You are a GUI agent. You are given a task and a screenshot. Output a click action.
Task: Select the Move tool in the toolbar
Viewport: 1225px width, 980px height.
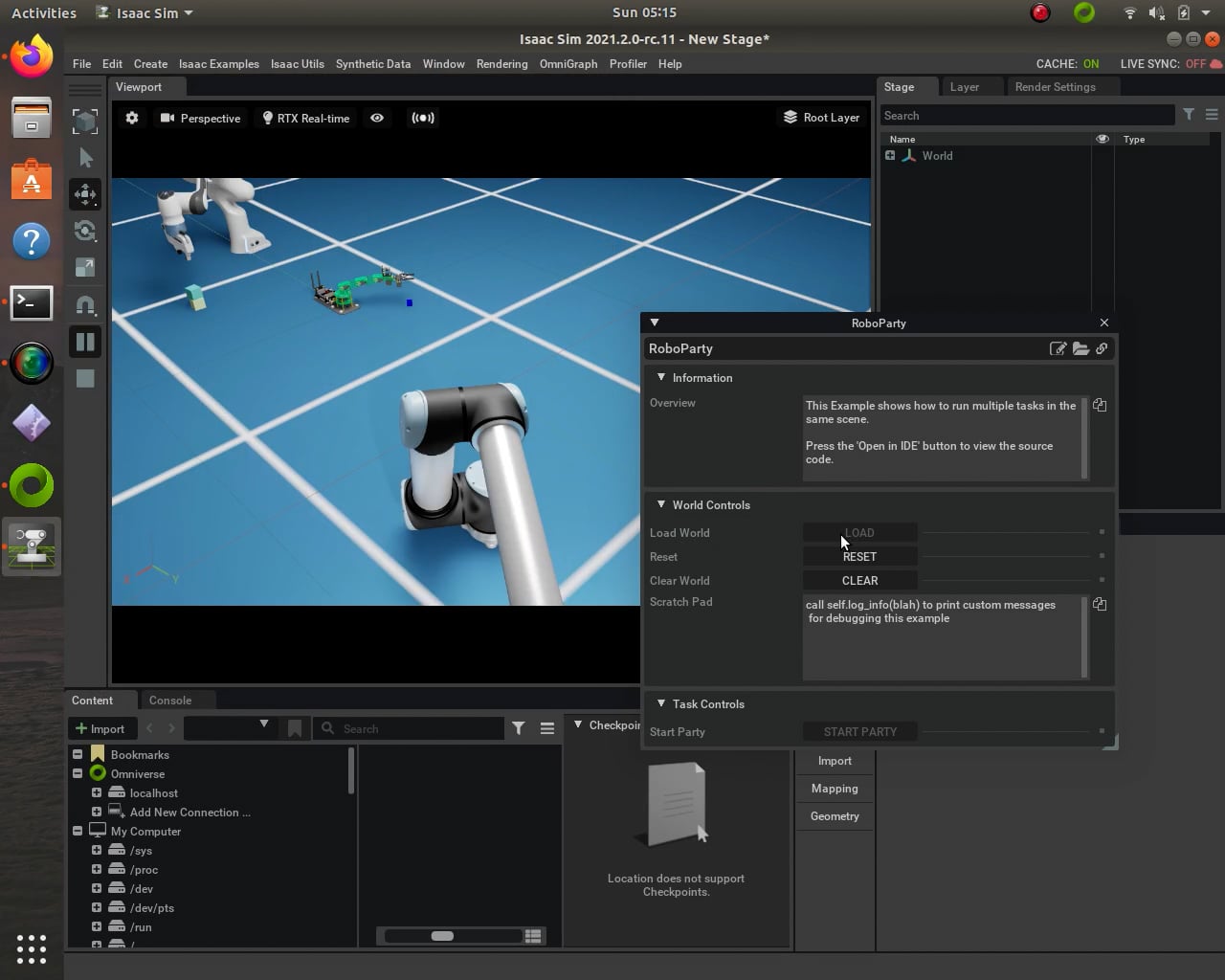pos(85,194)
